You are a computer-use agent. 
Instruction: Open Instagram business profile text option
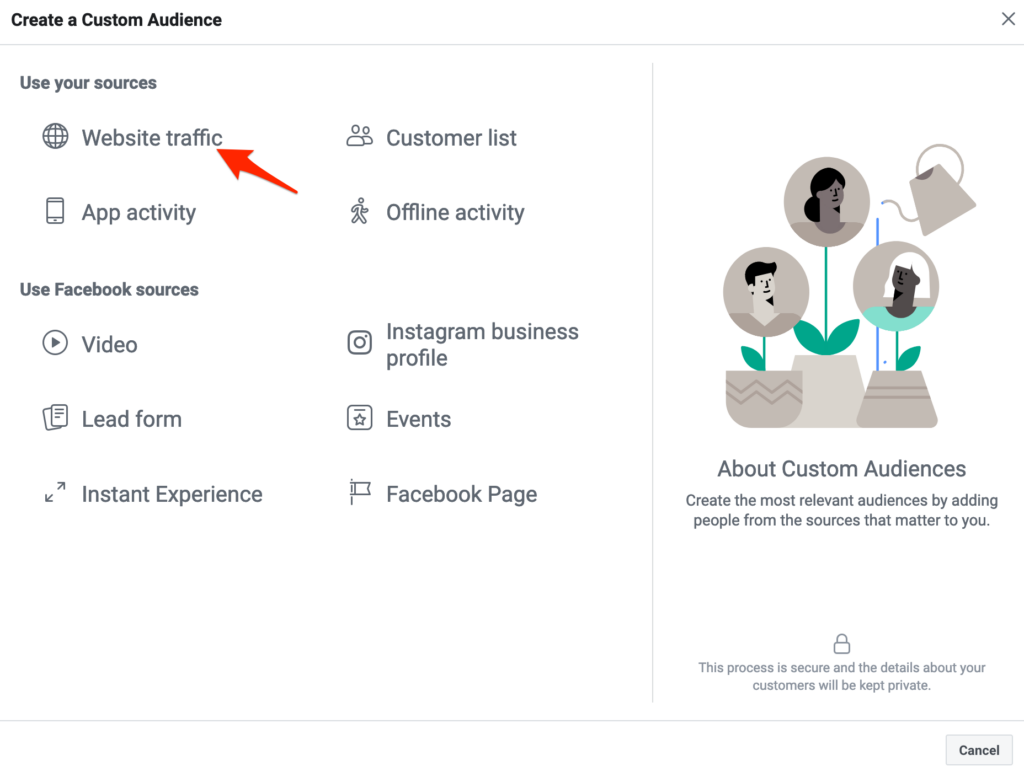482,345
